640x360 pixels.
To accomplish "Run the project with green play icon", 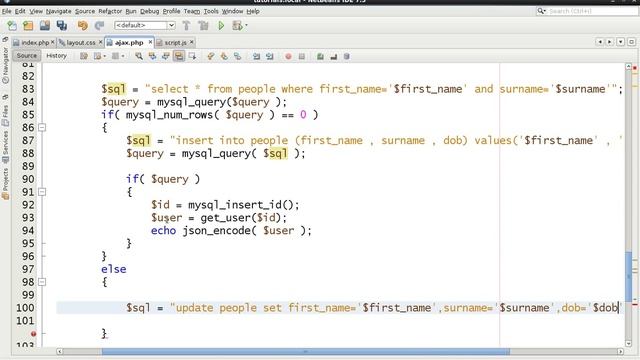I will (221, 26).
